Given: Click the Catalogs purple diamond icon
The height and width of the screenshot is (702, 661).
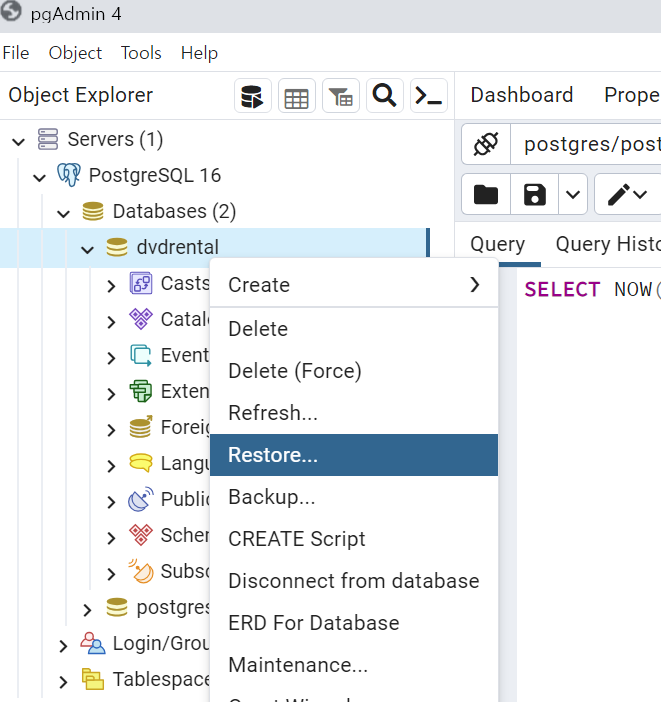Looking at the screenshot, I should (141, 319).
